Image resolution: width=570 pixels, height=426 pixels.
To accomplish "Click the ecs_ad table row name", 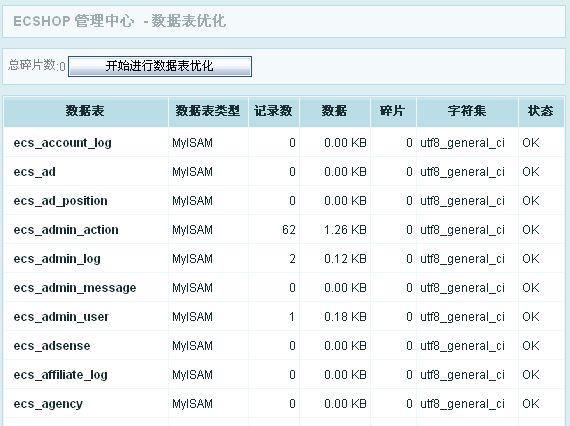I will pos(35,171).
